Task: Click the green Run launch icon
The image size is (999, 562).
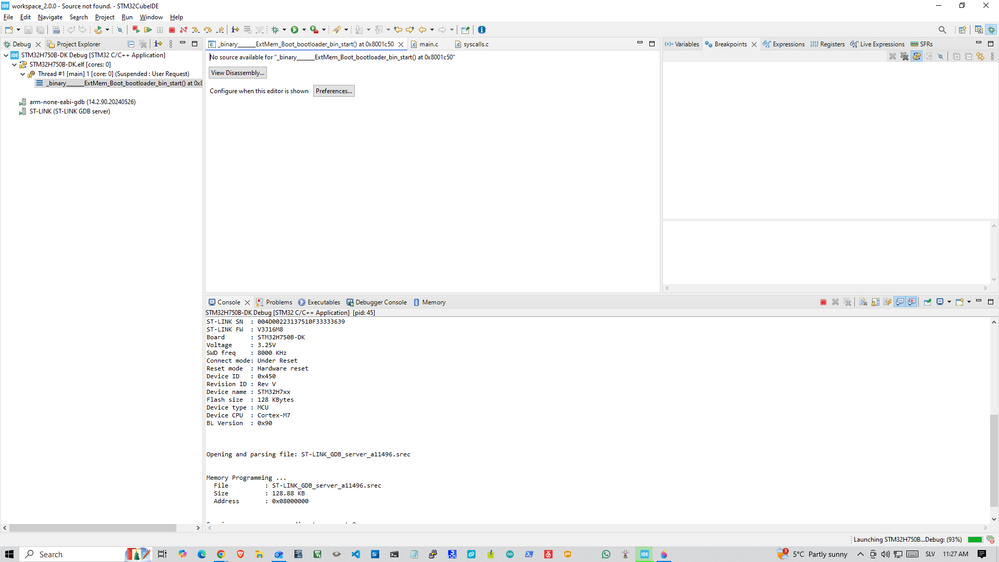Action: [x=294, y=29]
